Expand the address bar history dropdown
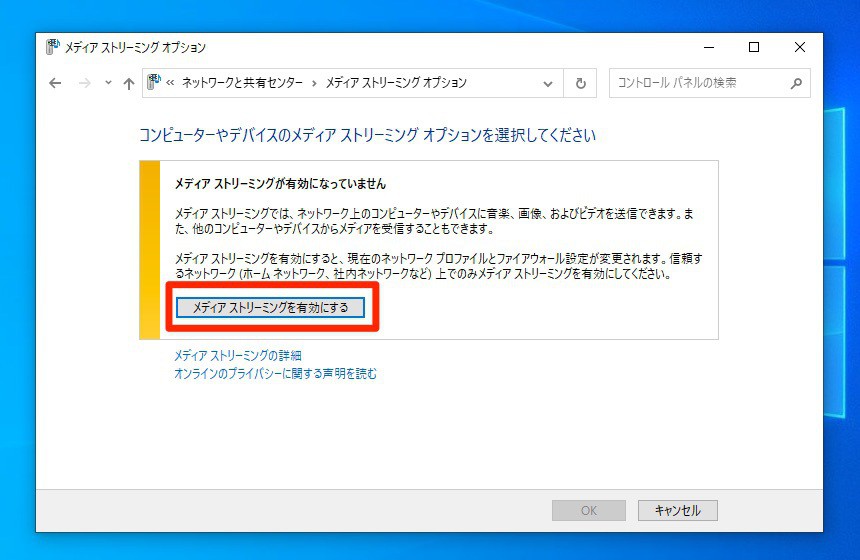The image size is (860, 560). click(x=547, y=84)
